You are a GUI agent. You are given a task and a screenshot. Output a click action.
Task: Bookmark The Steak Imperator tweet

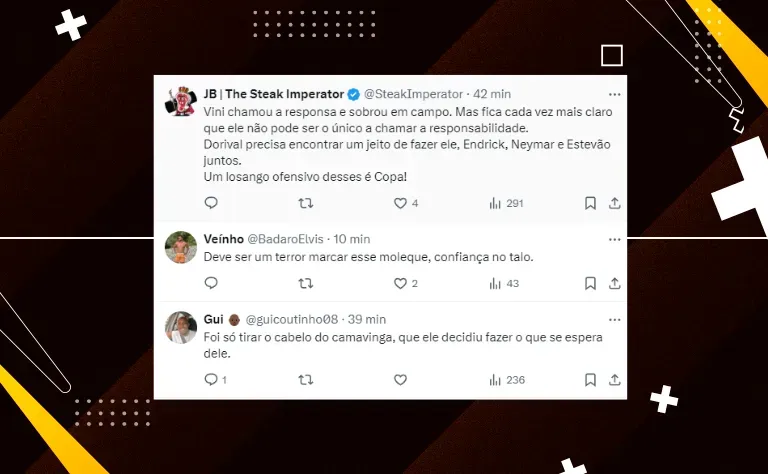(x=590, y=203)
